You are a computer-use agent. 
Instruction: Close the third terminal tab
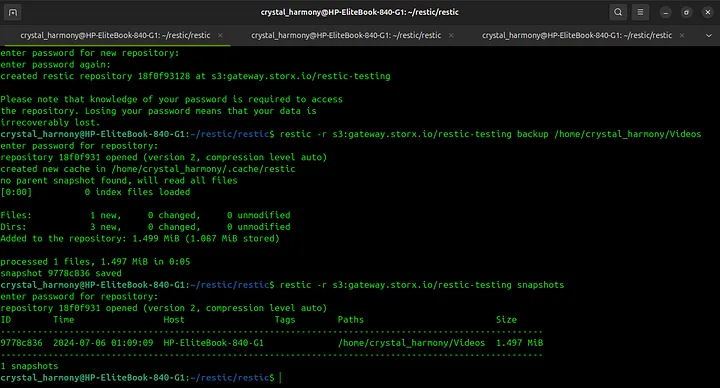682,35
